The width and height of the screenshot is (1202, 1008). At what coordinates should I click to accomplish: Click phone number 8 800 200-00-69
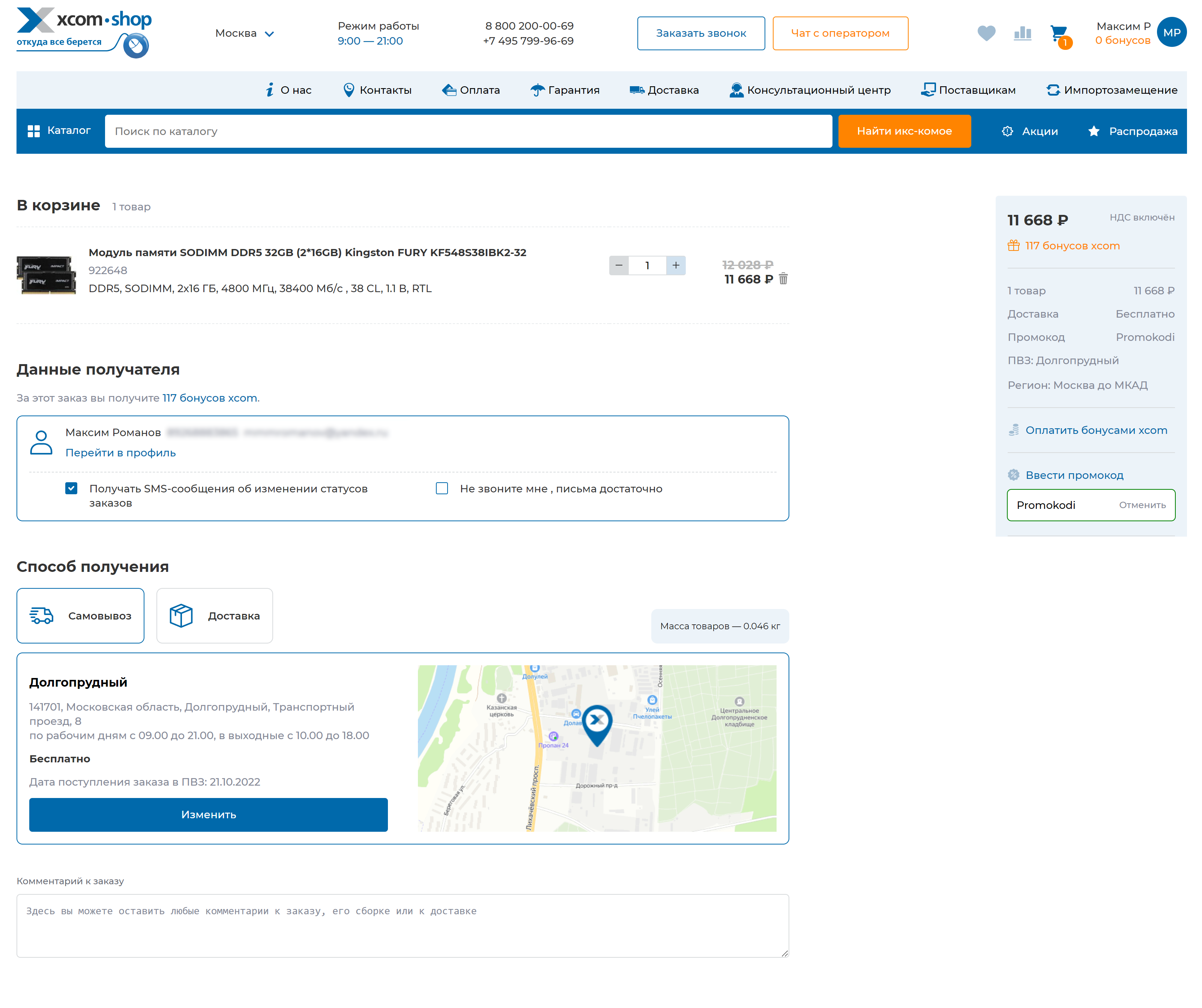pyautogui.click(x=529, y=26)
